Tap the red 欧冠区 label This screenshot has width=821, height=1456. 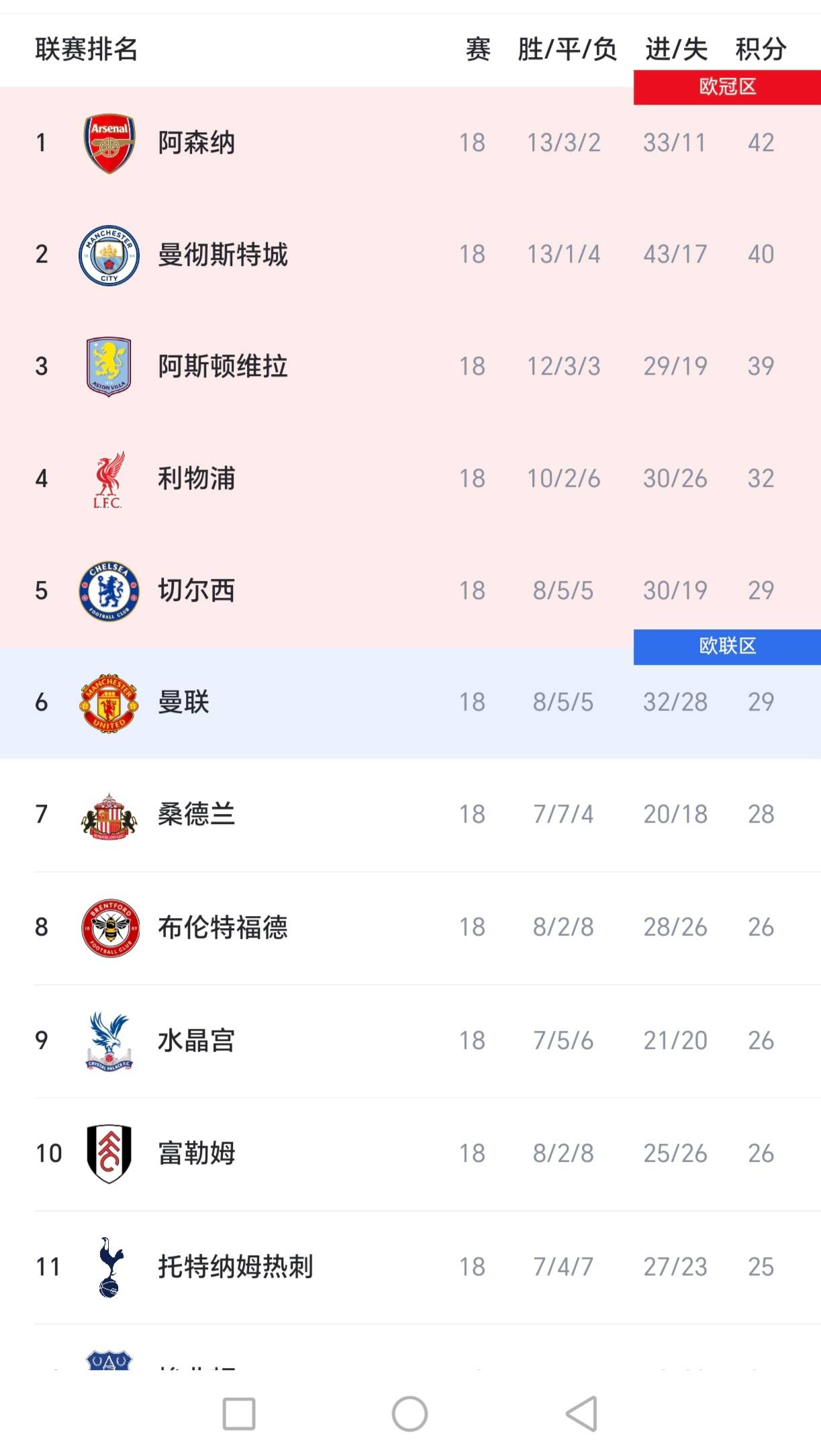[x=727, y=87]
